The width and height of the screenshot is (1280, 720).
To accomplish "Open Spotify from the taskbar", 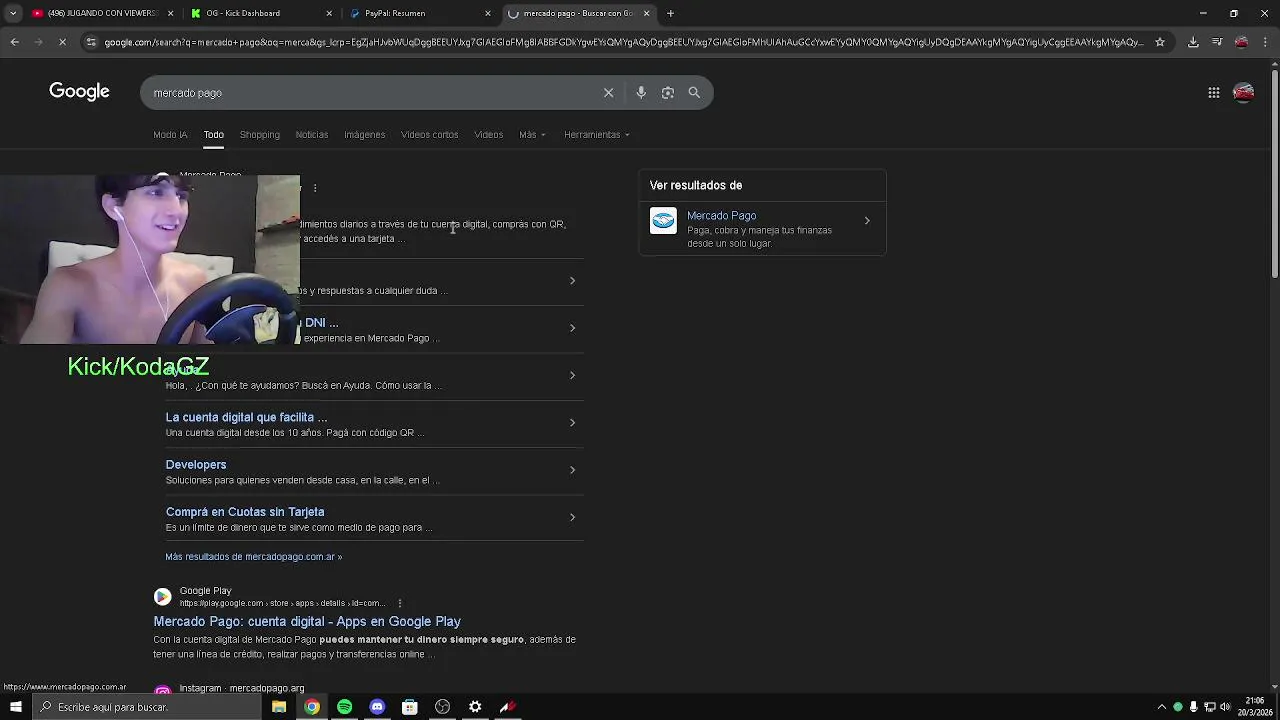I will (x=344, y=707).
